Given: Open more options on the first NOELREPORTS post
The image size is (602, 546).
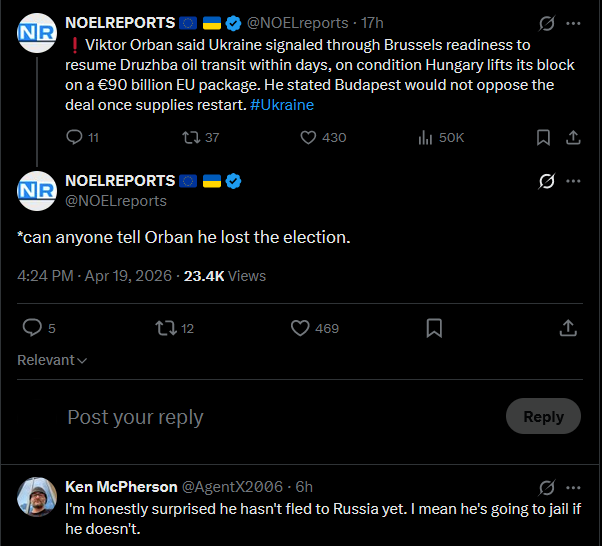Looking at the screenshot, I should [x=573, y=23].
